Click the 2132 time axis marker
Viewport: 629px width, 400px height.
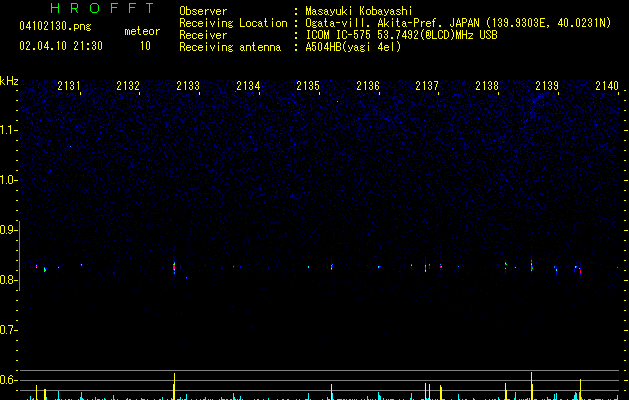click(128, 86)
